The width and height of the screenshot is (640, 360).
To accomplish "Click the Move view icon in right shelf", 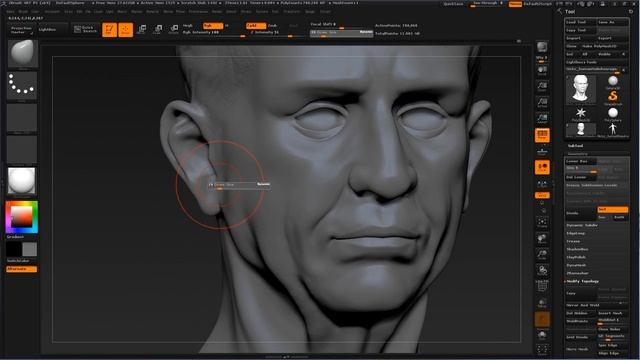I will [x=542, y=238].
